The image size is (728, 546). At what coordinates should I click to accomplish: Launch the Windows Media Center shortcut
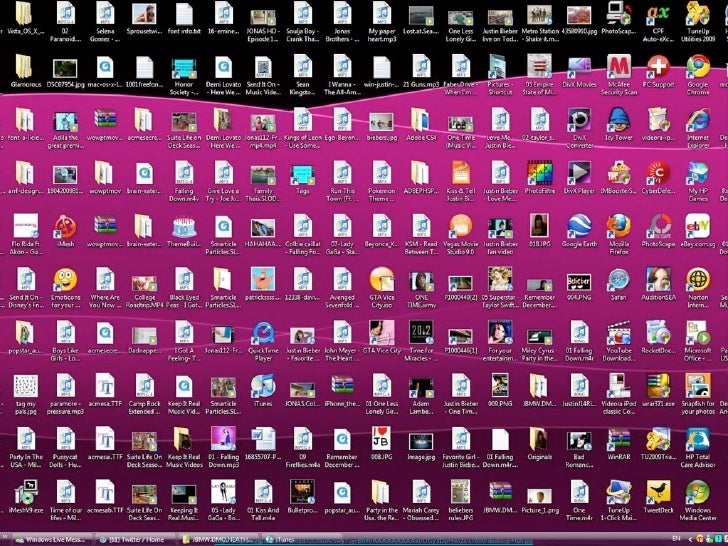698,491
